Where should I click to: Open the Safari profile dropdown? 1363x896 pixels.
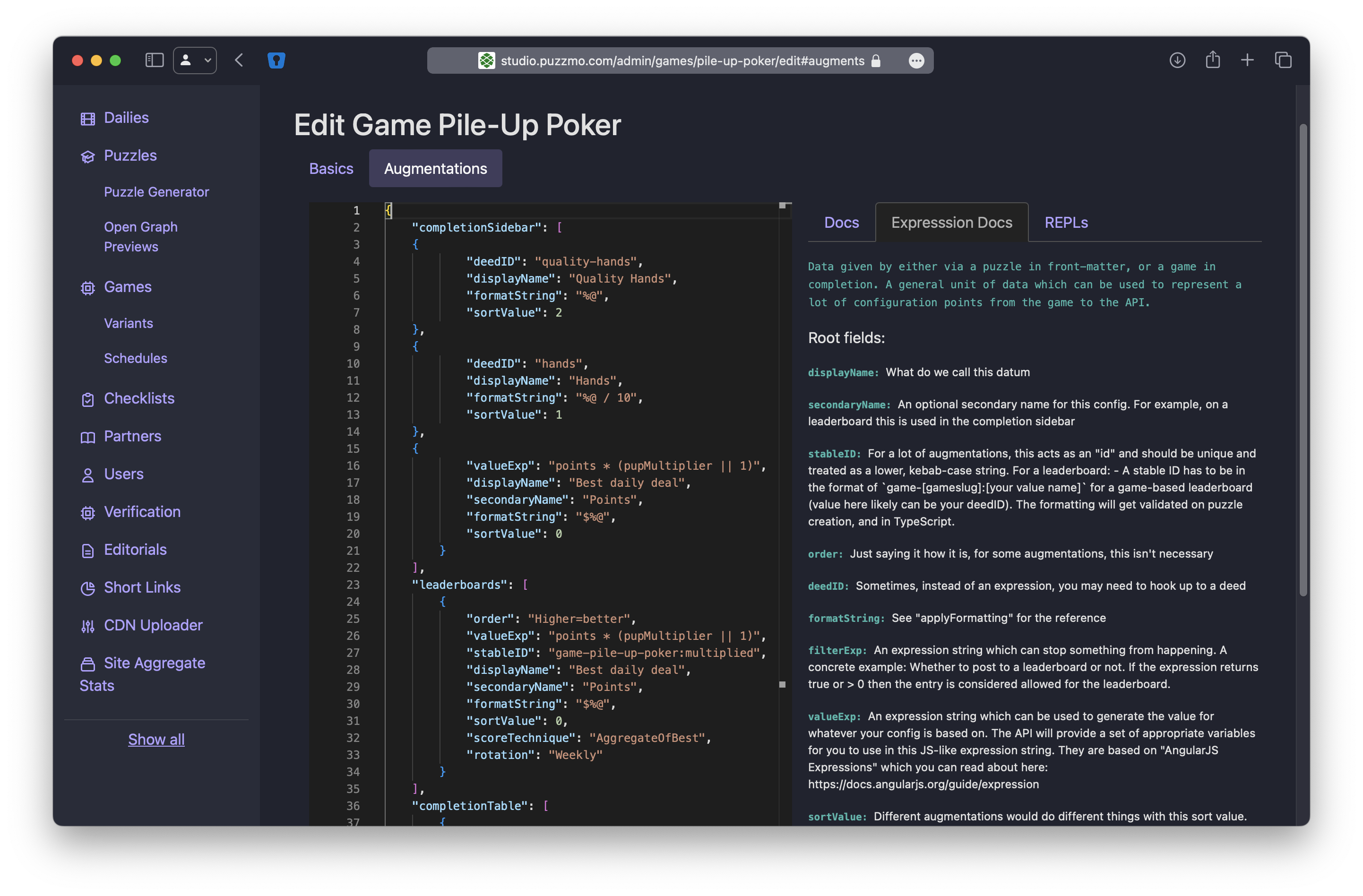coord(195,60)
